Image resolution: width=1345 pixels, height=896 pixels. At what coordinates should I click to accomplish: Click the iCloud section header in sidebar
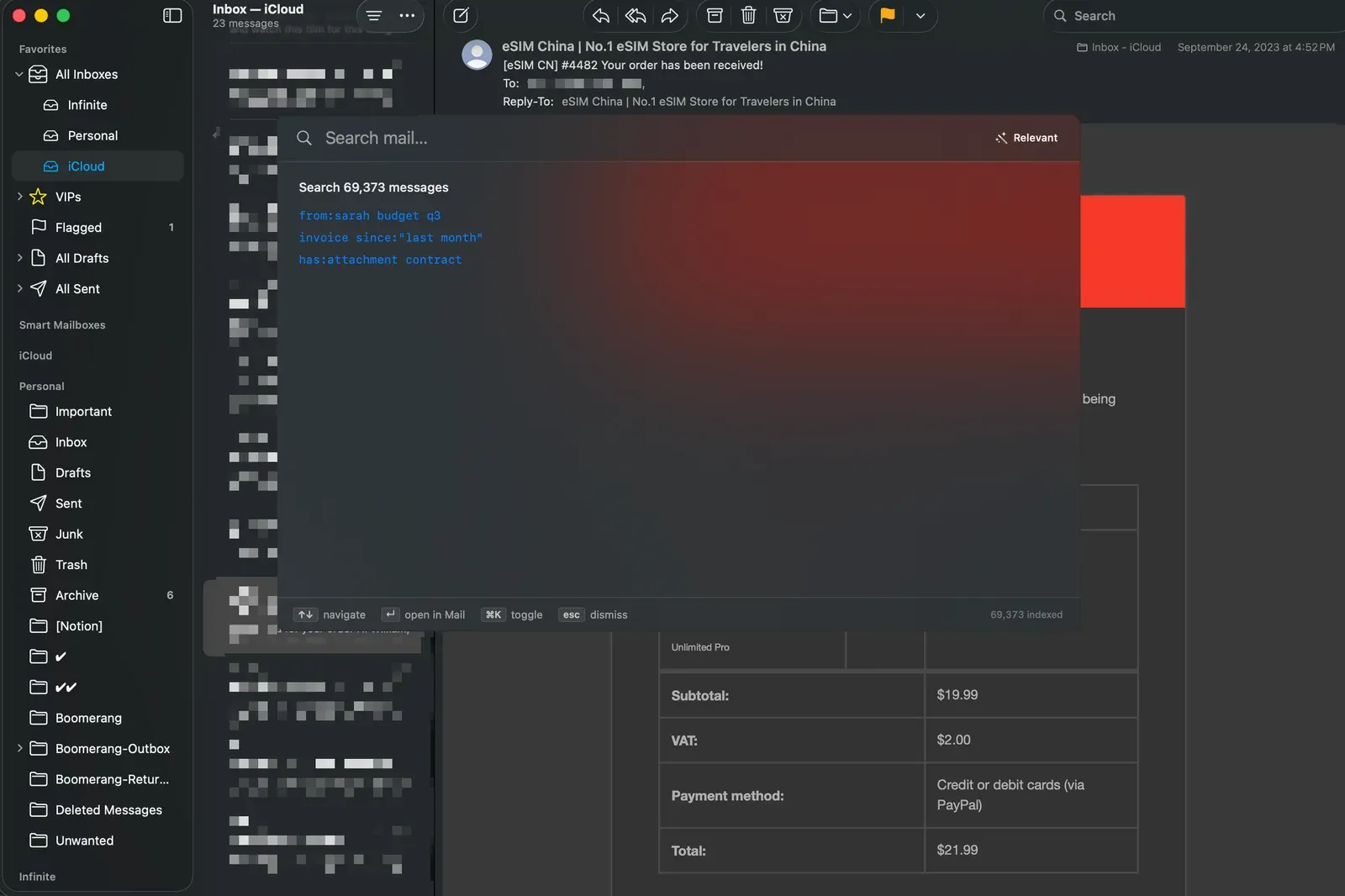point(35,356)
